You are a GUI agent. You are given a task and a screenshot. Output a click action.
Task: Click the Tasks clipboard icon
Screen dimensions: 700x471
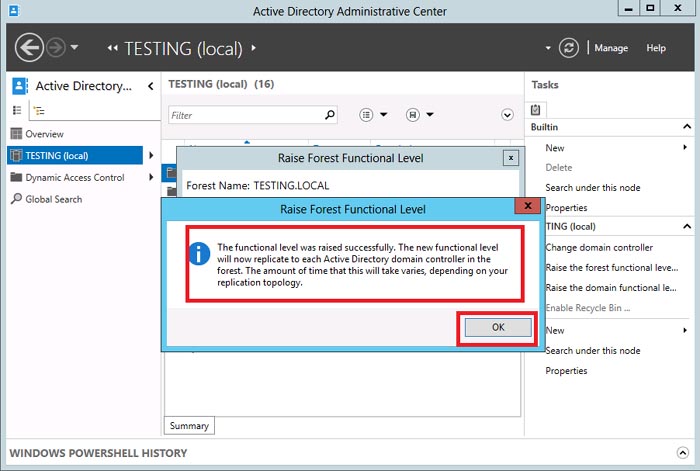[x=535, y=109]
